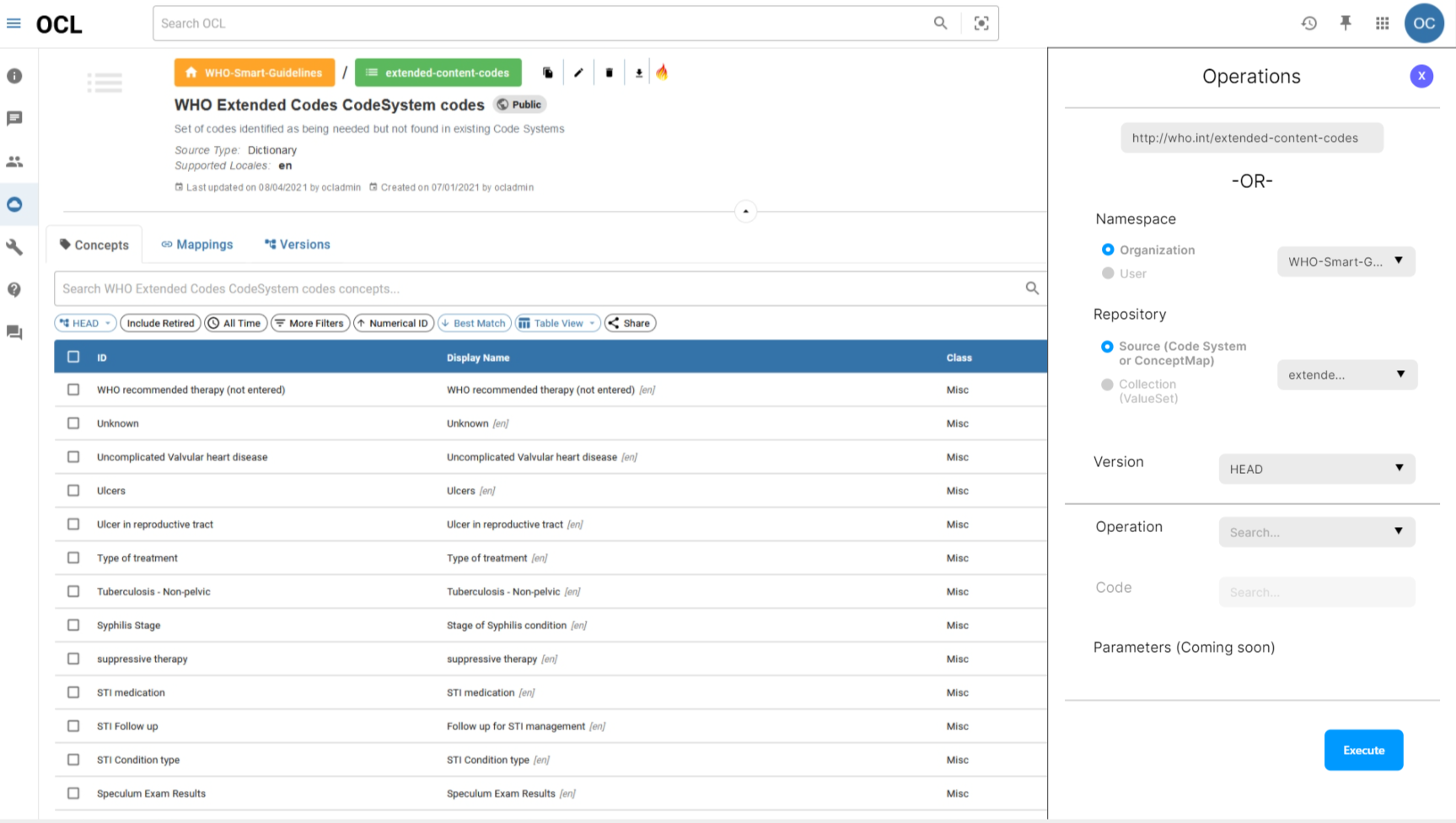The height and width of the screenshot is (823, 1456).
Task: Open the WHO-Smart-G organization dropdown
Action: (x=1346, y=261)
